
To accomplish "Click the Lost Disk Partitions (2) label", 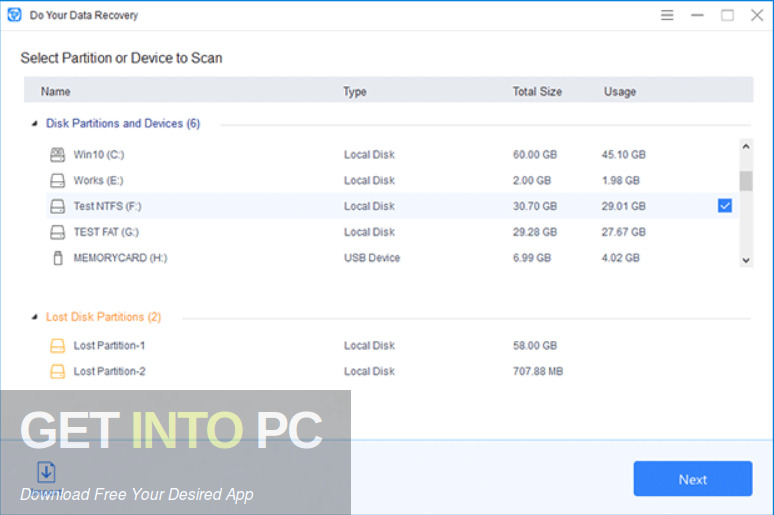I will (x=103, y=317).
